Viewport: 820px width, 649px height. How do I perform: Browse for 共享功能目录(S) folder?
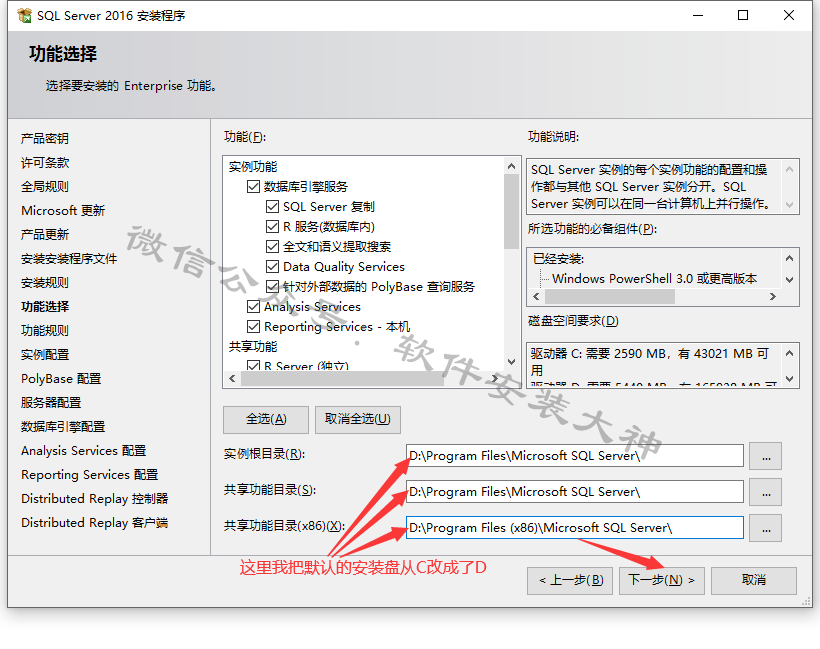tap(766, 492)
